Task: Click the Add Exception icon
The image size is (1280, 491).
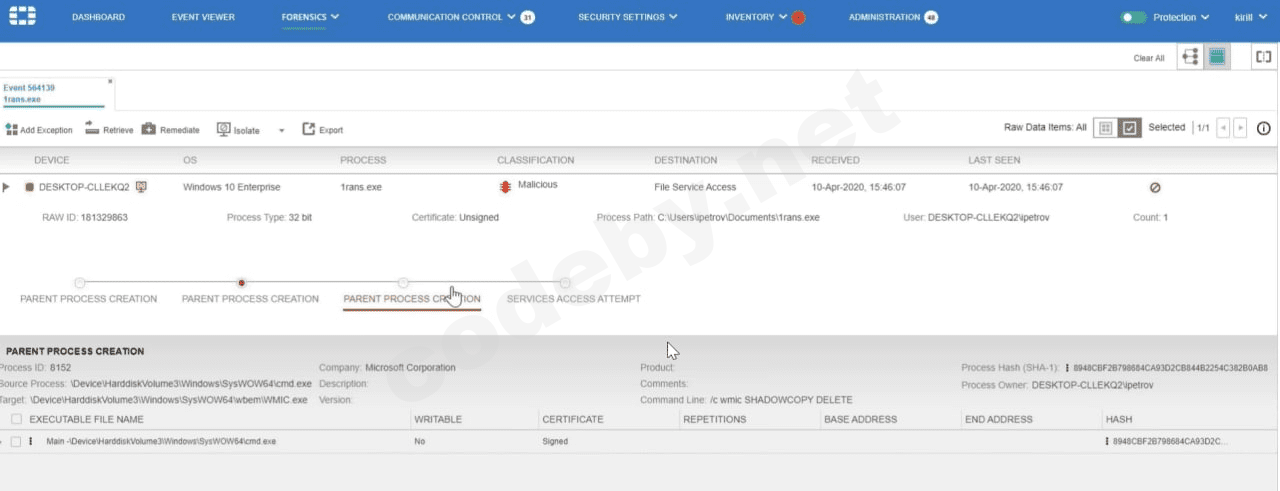Action: click(11, 130)
